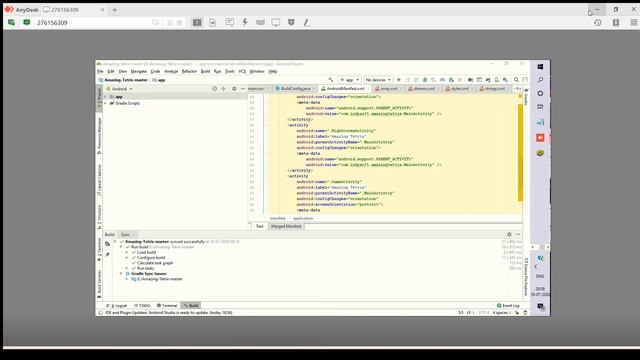The height and width of the screenshot is (360, 640).
Task: Open the Refactor menu
Action: [189, 71]
